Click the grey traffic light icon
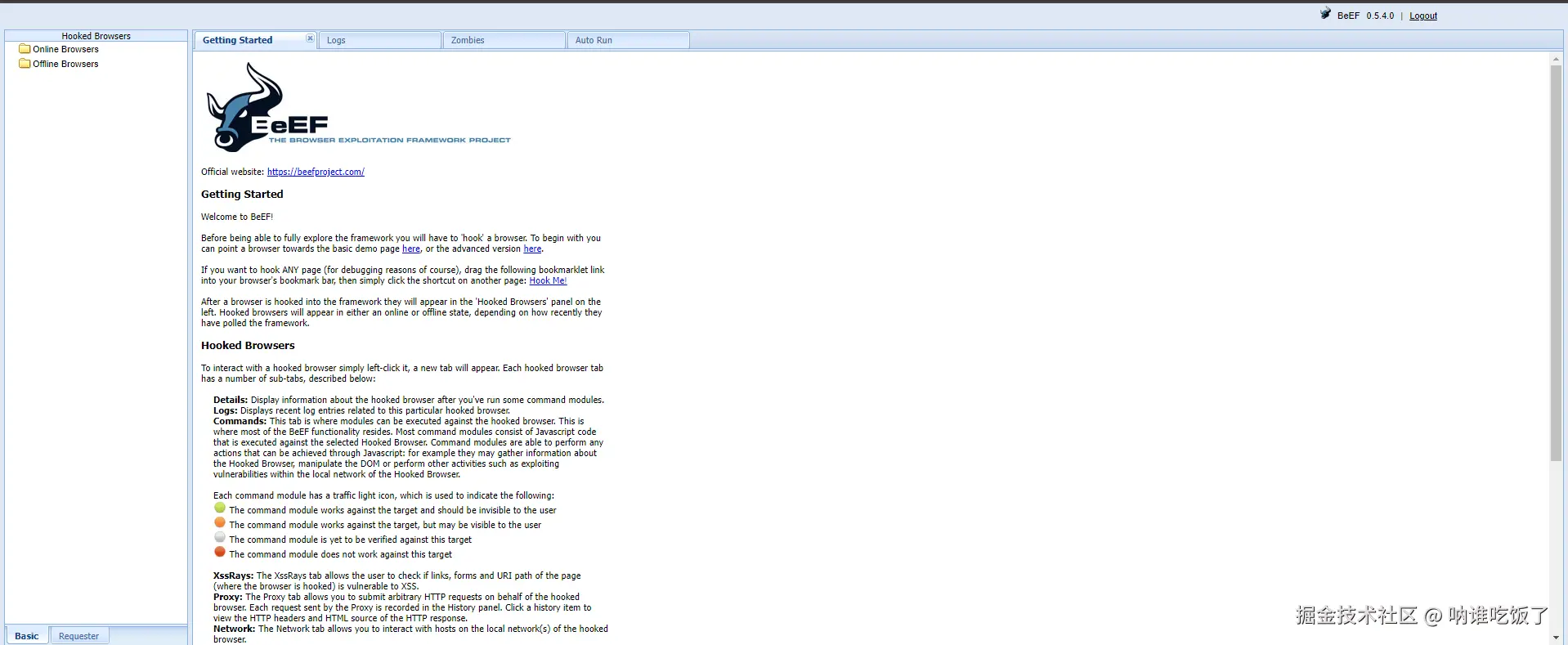 [219, 537]
